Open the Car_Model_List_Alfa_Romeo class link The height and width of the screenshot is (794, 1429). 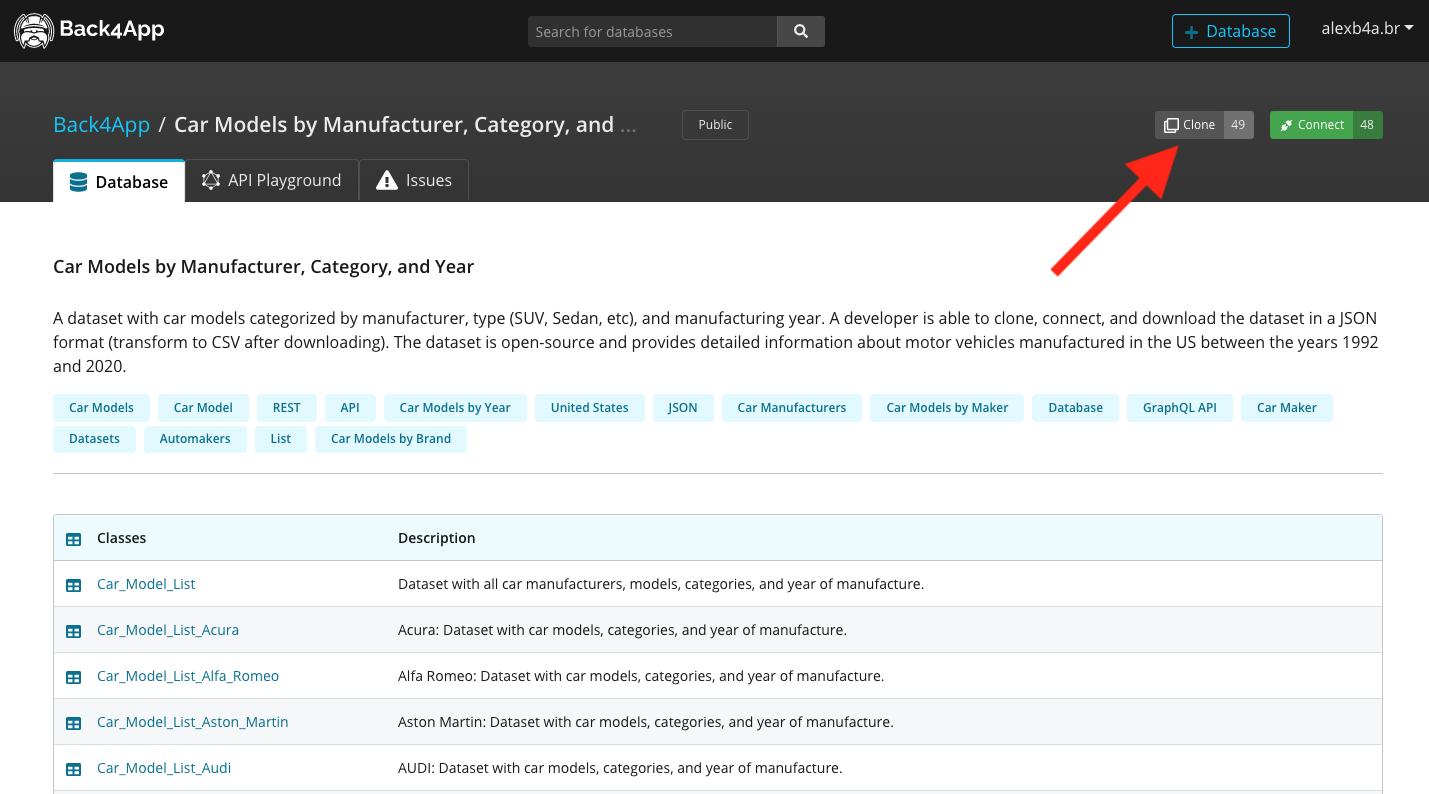click(x=188, y=676)
